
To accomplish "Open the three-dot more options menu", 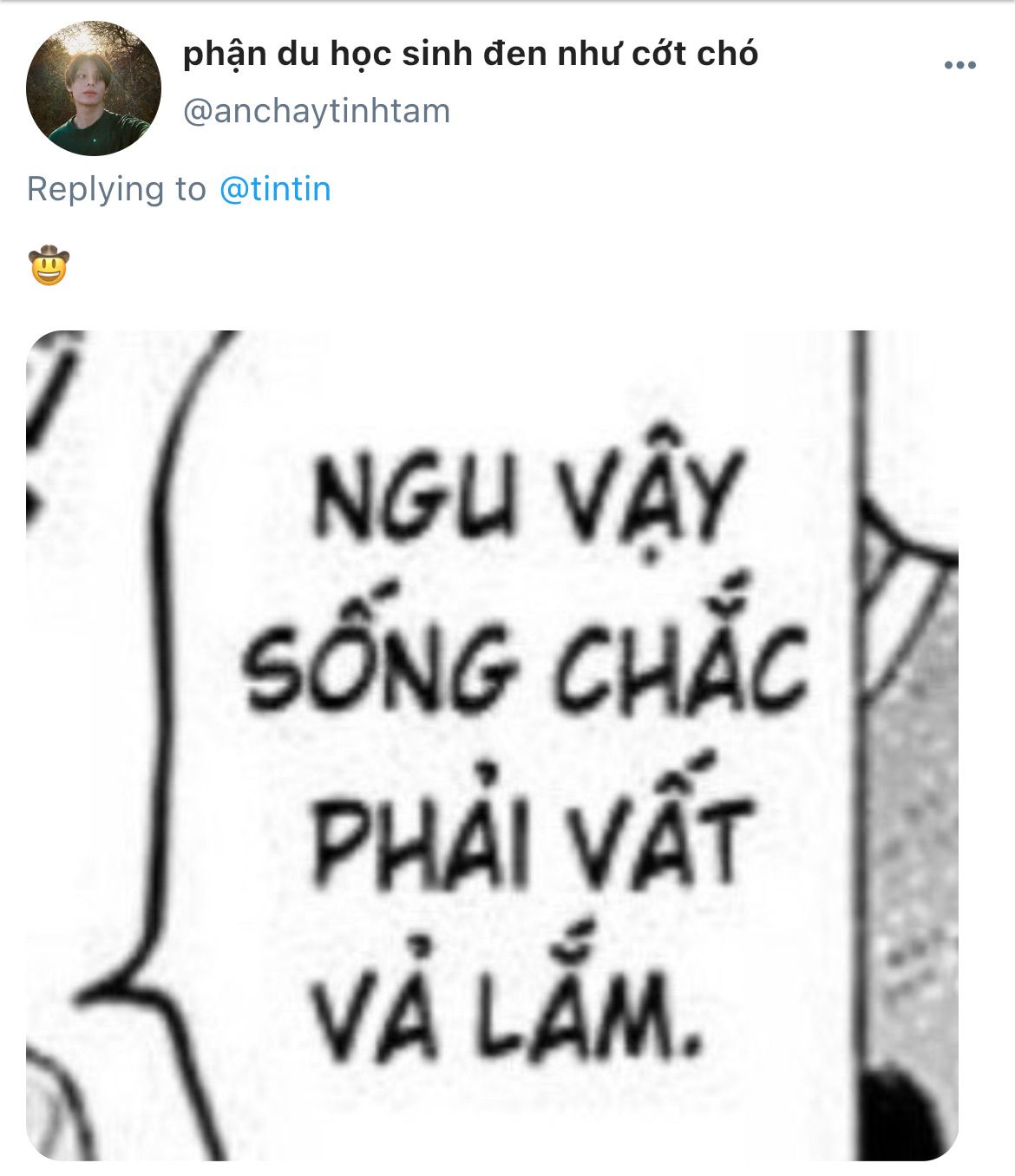I will coord(959,65).
